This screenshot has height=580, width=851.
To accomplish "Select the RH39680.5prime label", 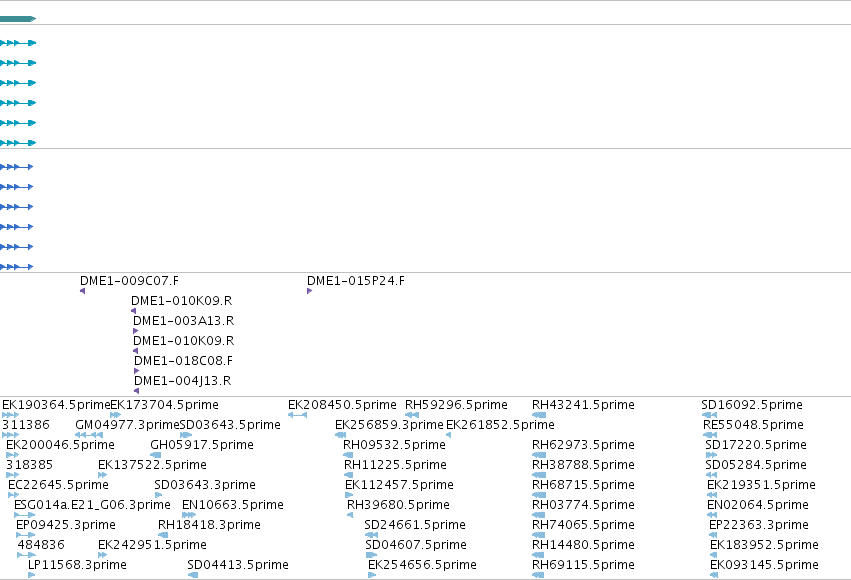I will point(398,505).
